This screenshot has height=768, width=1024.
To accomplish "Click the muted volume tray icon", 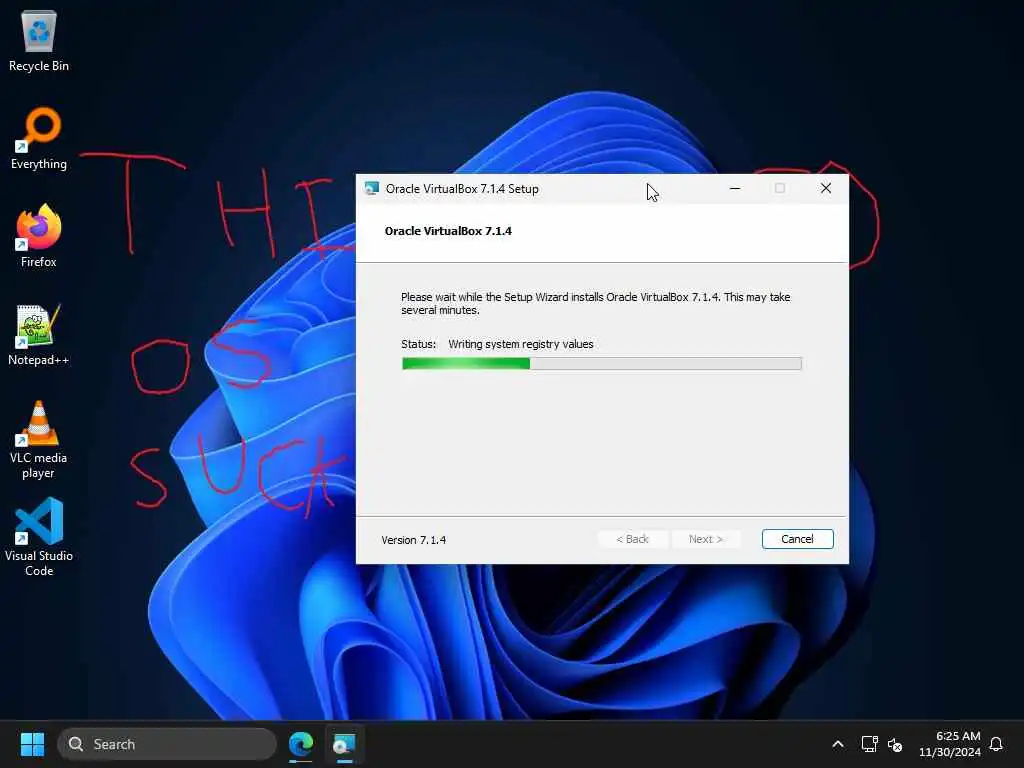I will point(895,744).
